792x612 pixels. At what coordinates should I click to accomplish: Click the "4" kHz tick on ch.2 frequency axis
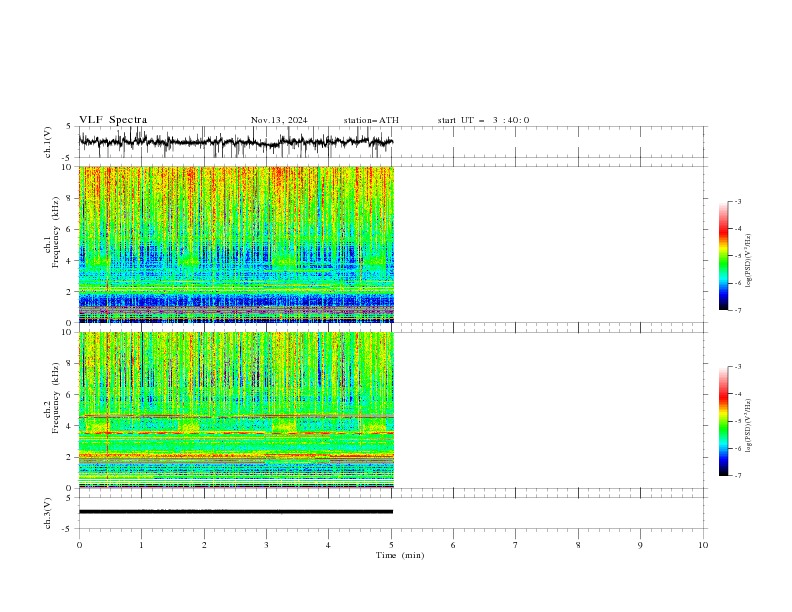coord(70,426)
